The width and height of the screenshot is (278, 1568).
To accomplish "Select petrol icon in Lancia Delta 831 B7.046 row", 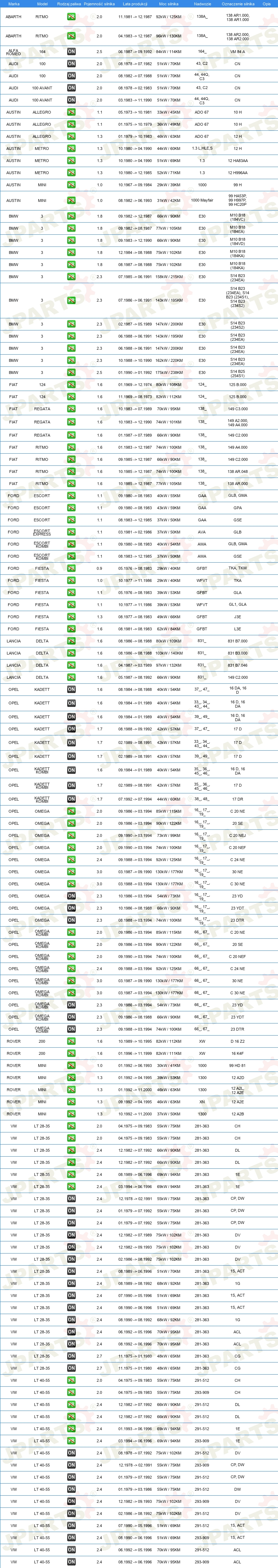I will (x=71, y=665).
